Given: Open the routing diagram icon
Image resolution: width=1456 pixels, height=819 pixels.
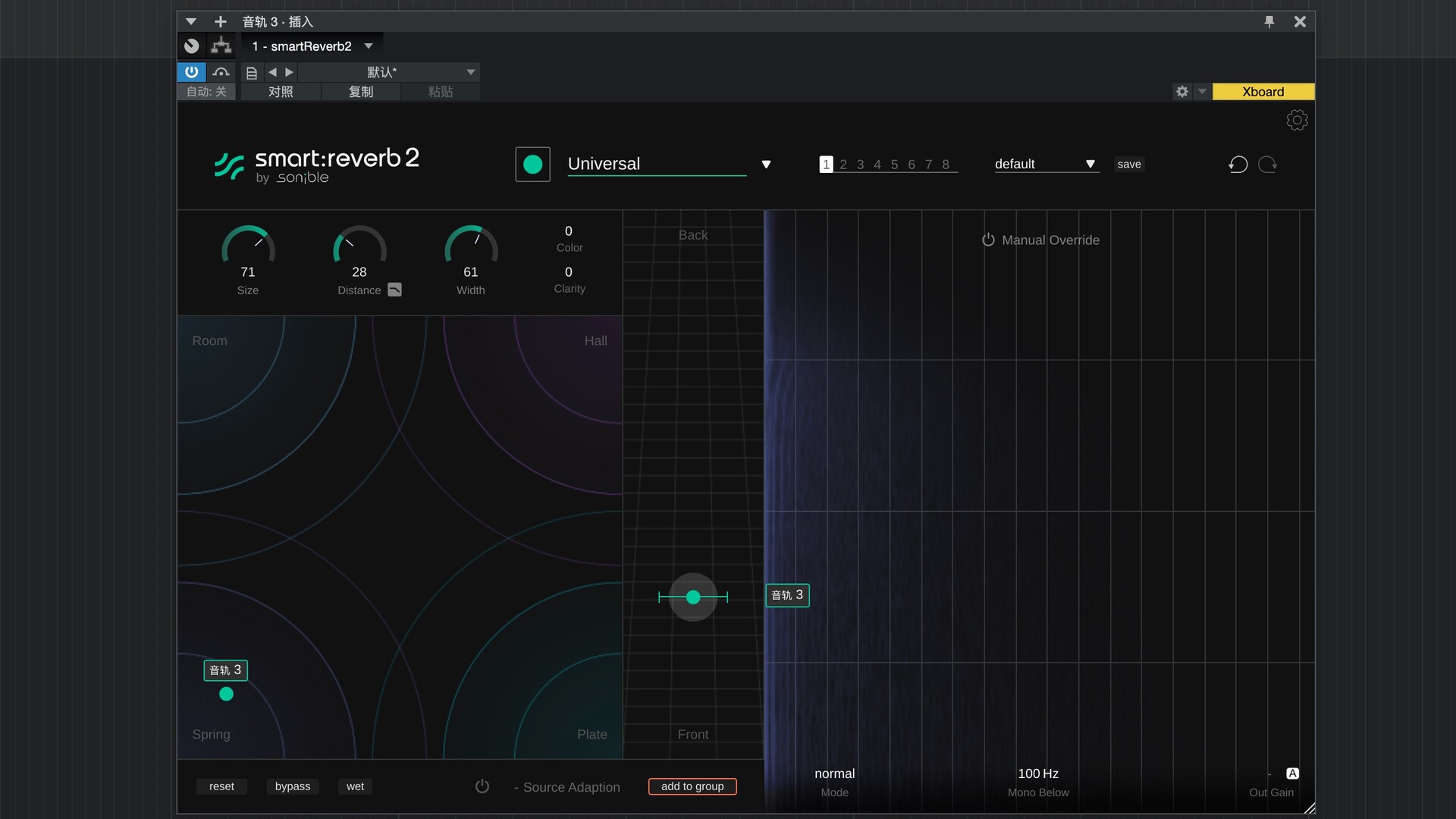Looking at the screenshot, I should click(221, 46).
